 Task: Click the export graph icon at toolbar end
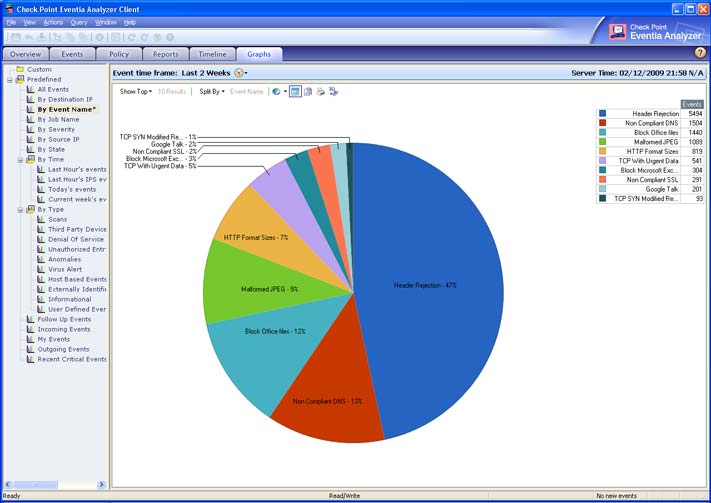click(x=334, y=91)
